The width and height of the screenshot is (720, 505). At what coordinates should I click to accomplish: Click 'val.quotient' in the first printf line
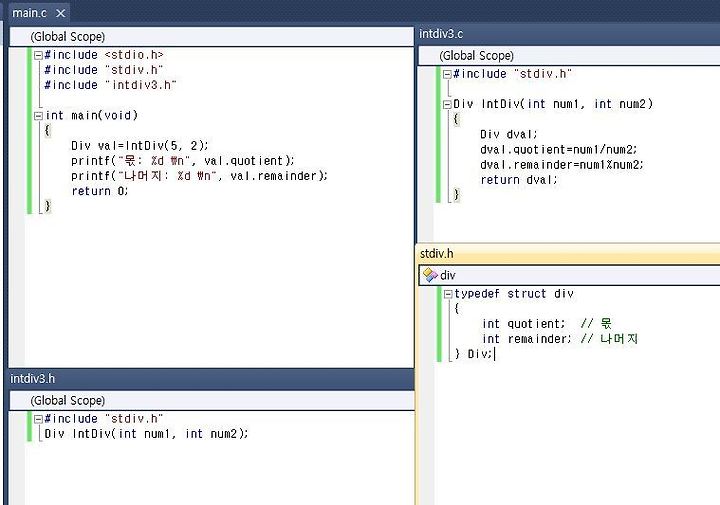pos(243,161)
